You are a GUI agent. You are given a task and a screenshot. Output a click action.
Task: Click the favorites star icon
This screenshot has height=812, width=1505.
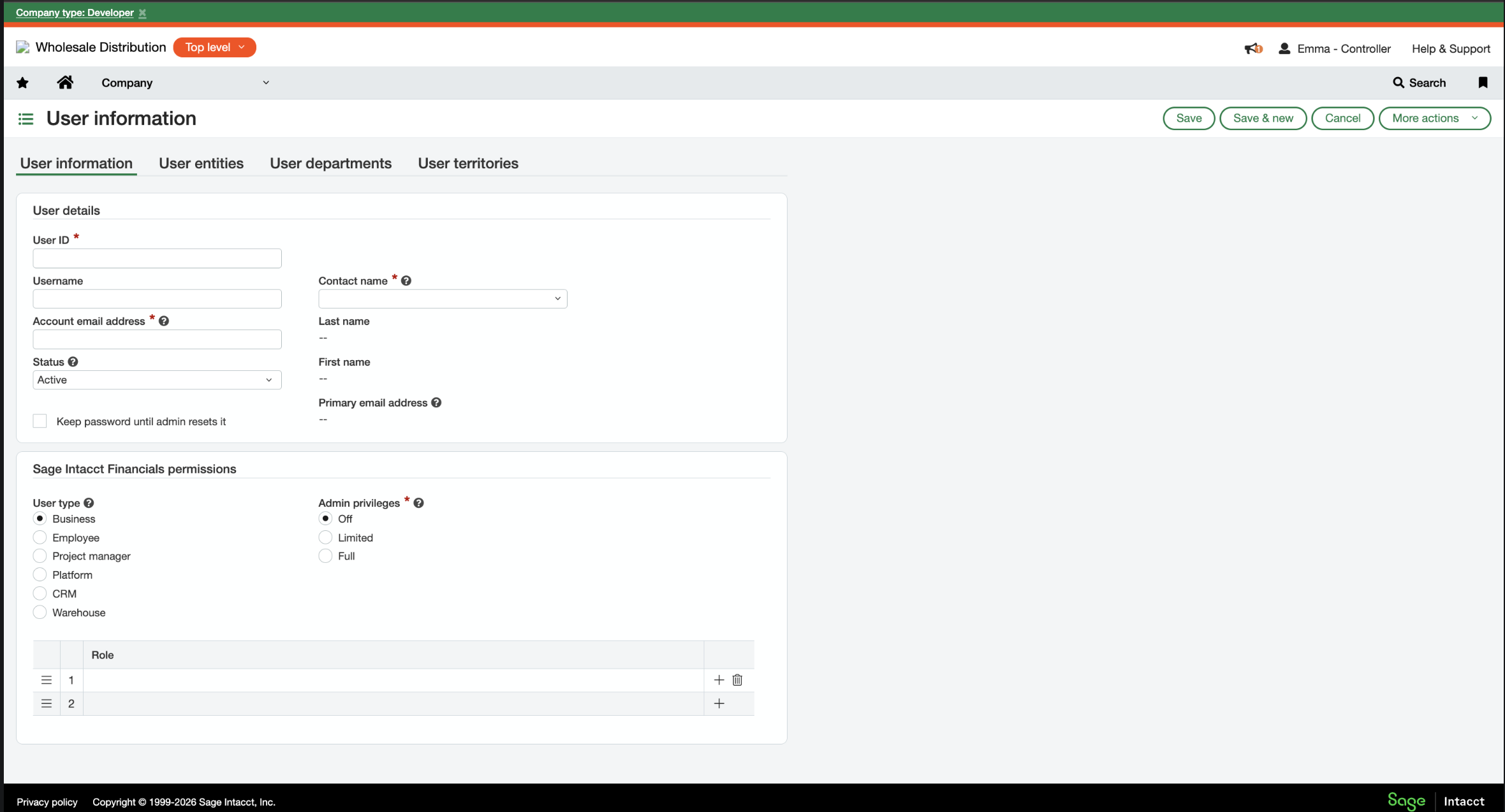[x=22, y=82]
